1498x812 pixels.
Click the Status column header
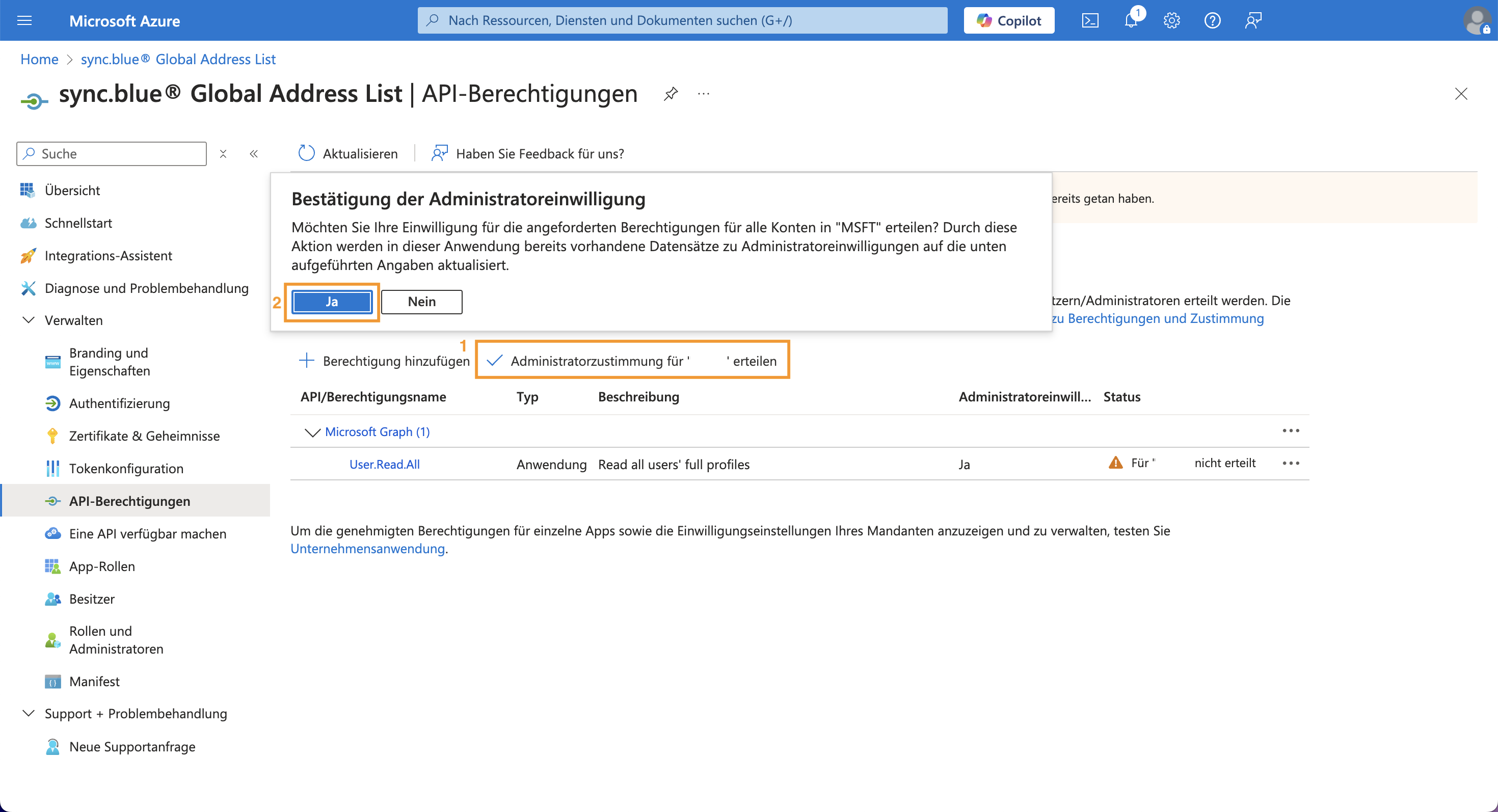tap(1122, 397)
